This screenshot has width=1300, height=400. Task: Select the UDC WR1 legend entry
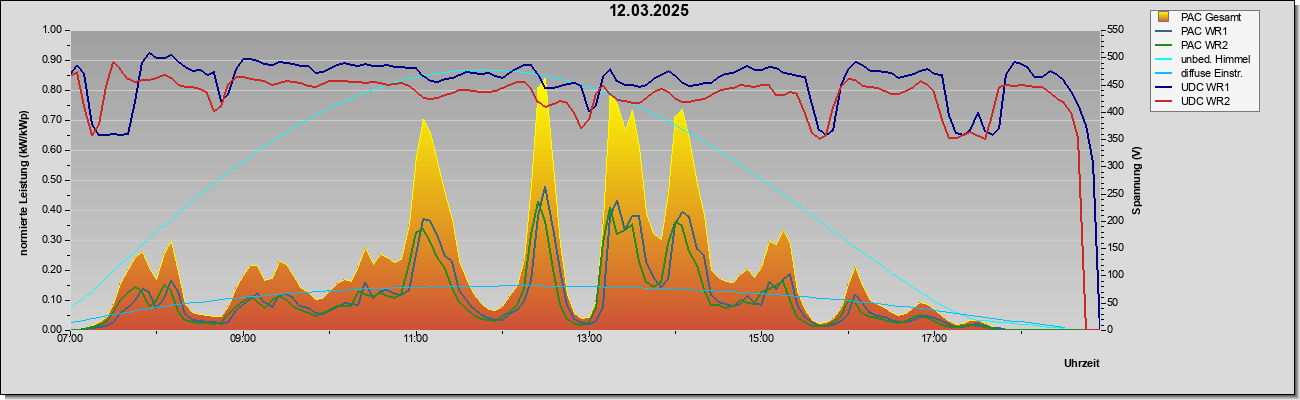(1204, 88)
